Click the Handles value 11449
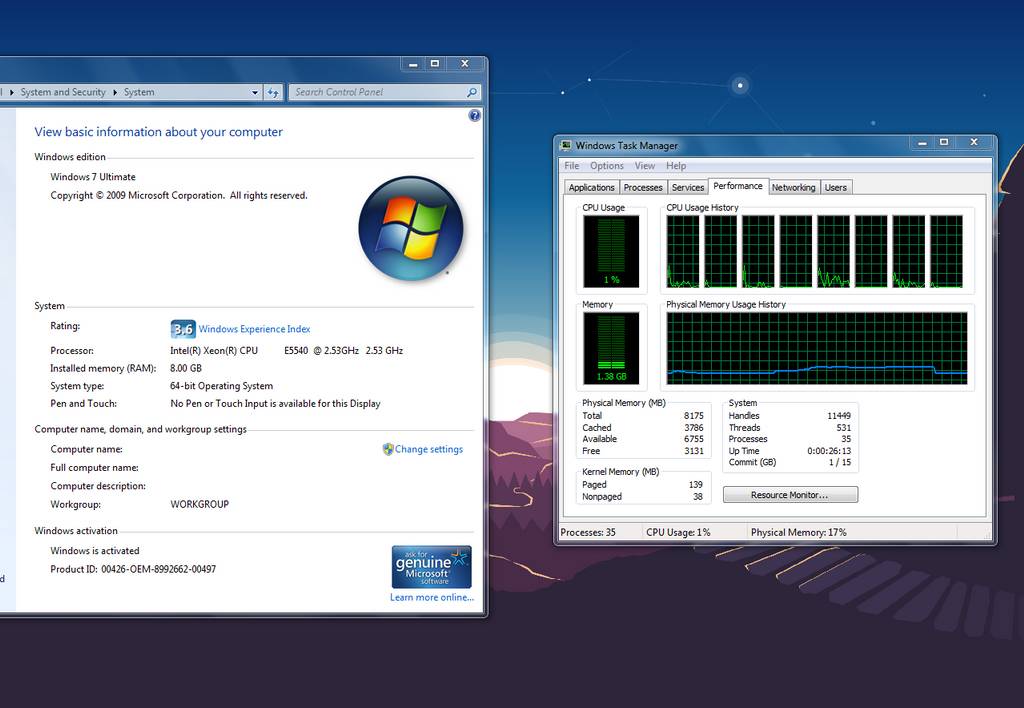Image resolution: width=1024 pixels, height=708 pixels. coord(839,416)
